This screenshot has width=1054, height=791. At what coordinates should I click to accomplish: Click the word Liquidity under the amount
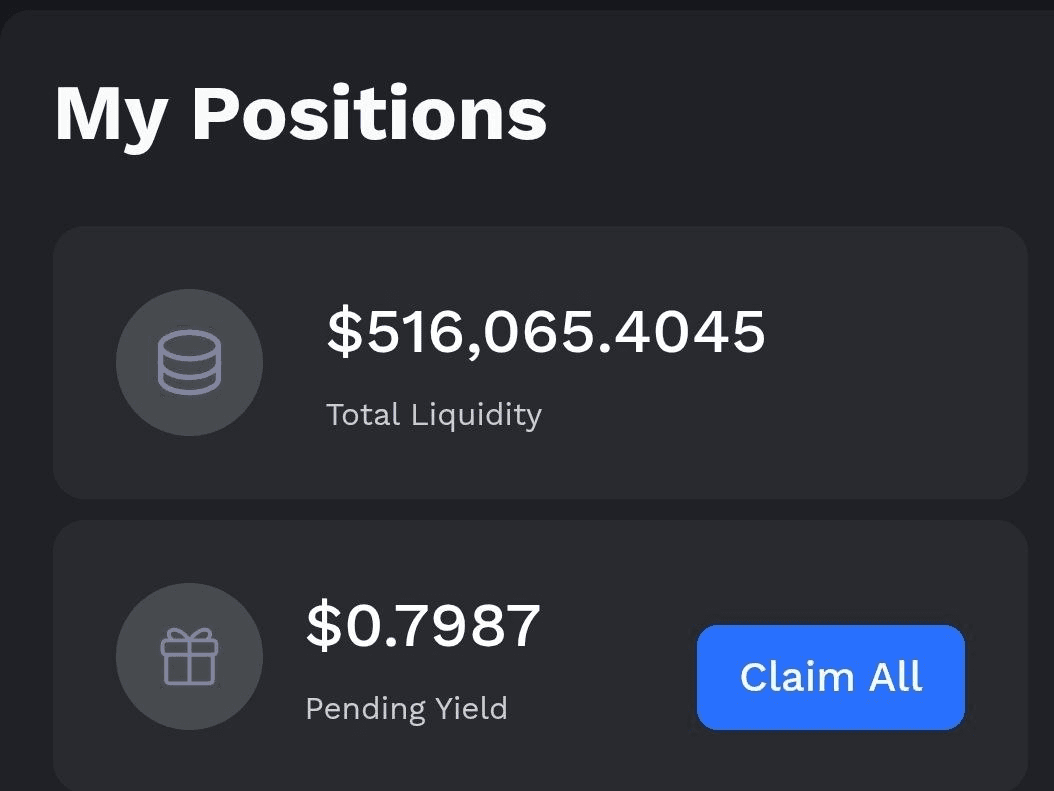click(476, 414)
